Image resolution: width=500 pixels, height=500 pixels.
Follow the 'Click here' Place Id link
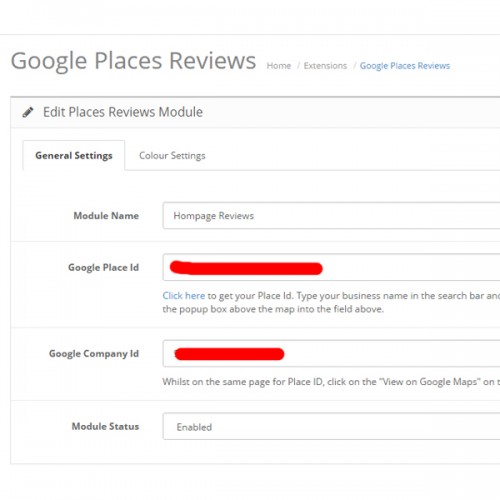point(184,296)
